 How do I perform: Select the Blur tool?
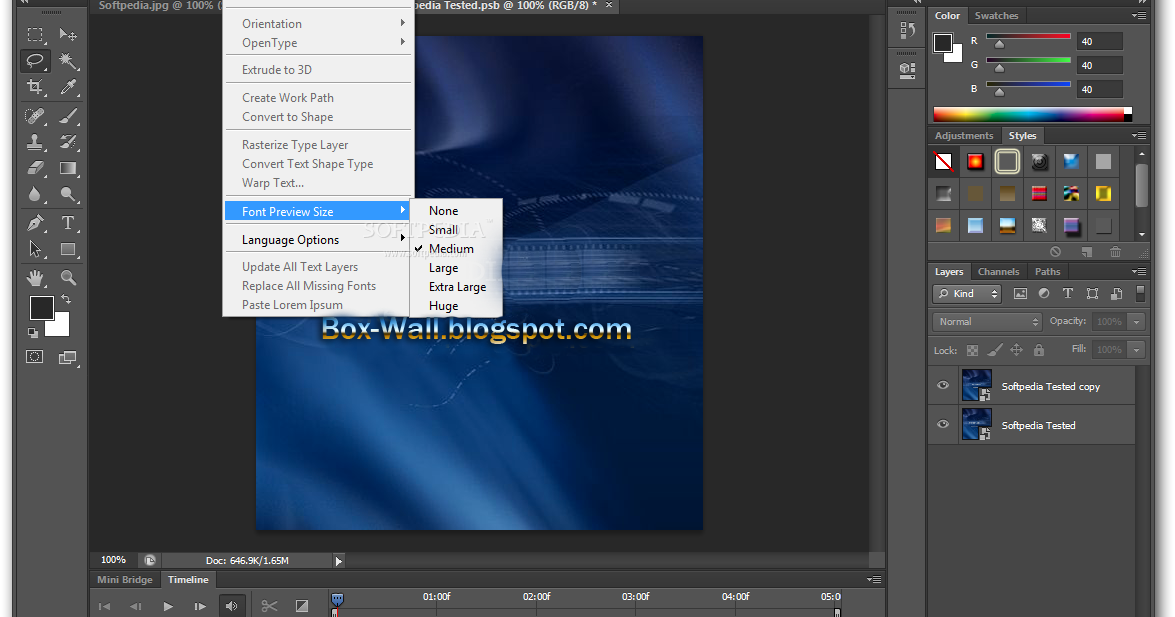click(34, 194)
